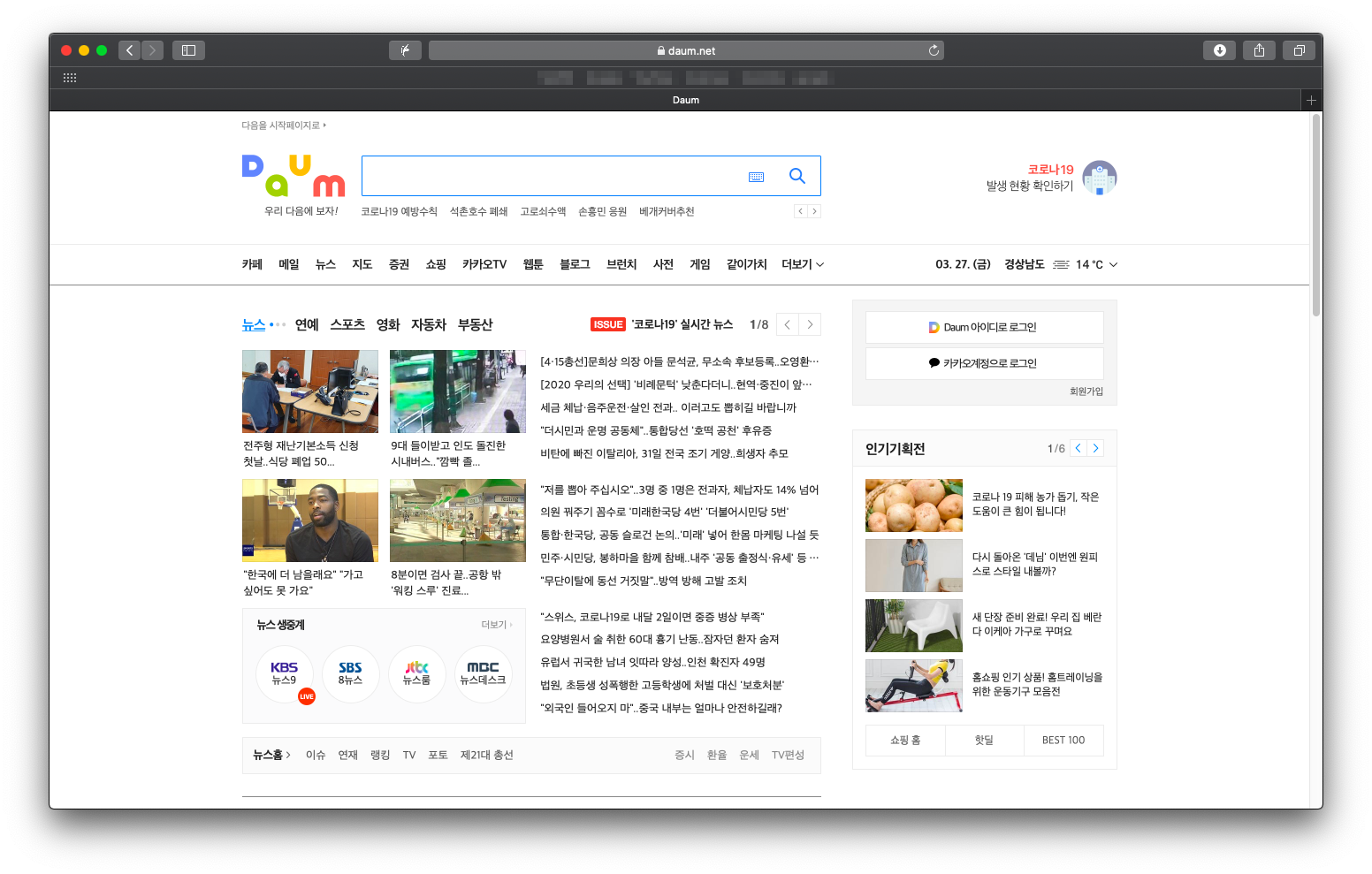Screen dimensions: 1372x874
Task: Open the 제21대 총선 link
Action: coord(486,755)
